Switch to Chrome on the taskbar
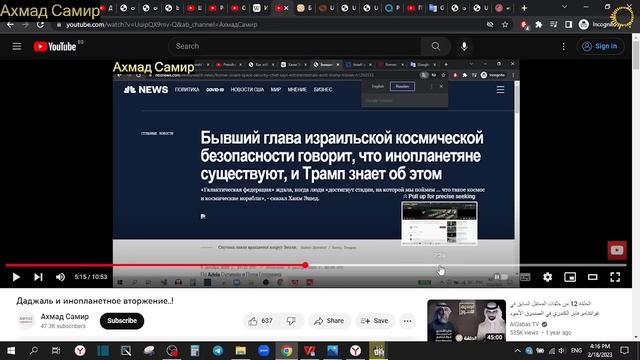The image size is (640, 360). pos(287,351)
